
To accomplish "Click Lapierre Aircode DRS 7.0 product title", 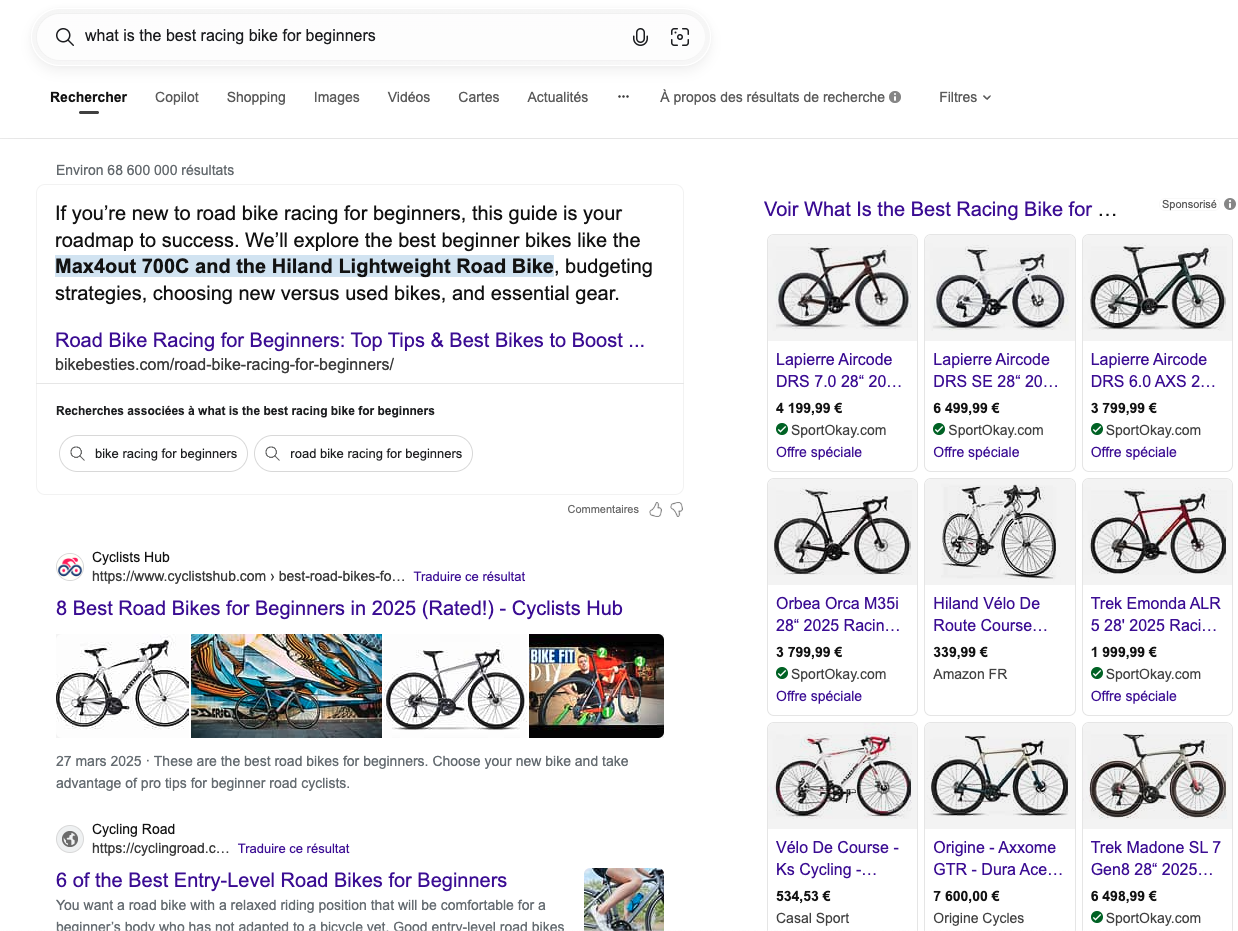I will (x=839, y=370).
